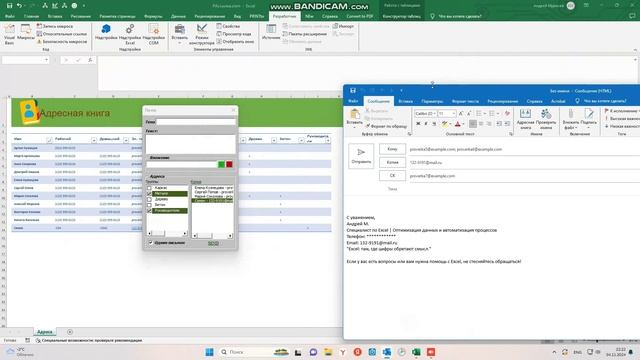This screenshot has height=360, width=640.
Task: Toggle Относительные ссылки in Excel ribbon
Action: tap(62, 34)
